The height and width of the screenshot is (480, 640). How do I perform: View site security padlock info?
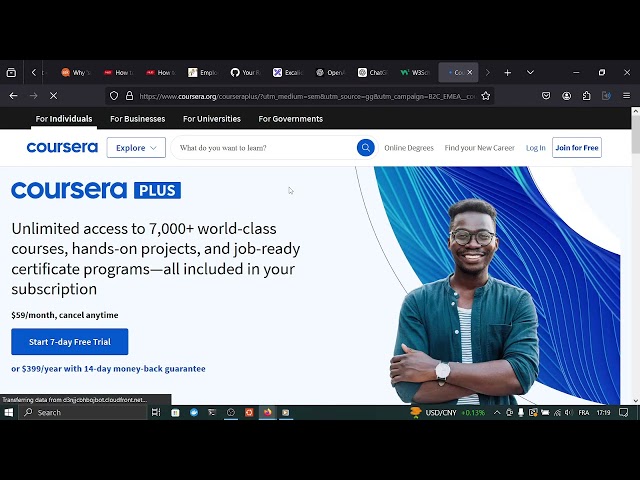pos(129,96)
